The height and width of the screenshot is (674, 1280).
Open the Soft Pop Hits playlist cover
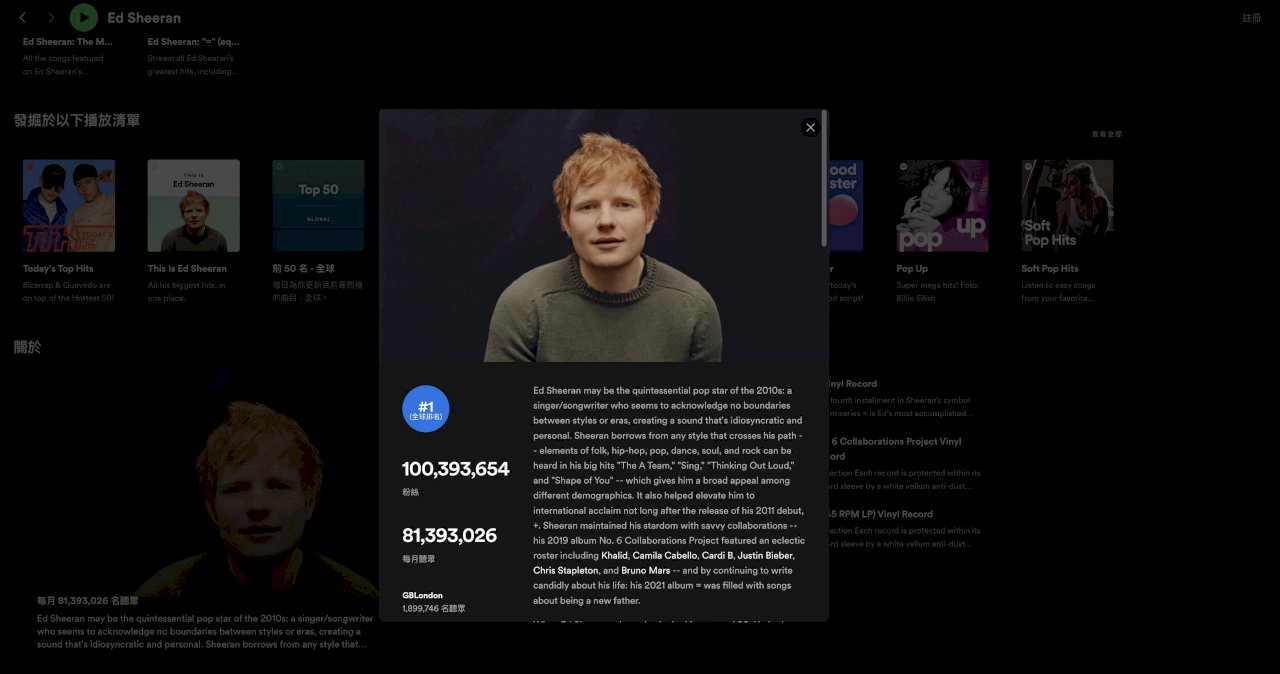[x=1067, y=206]
